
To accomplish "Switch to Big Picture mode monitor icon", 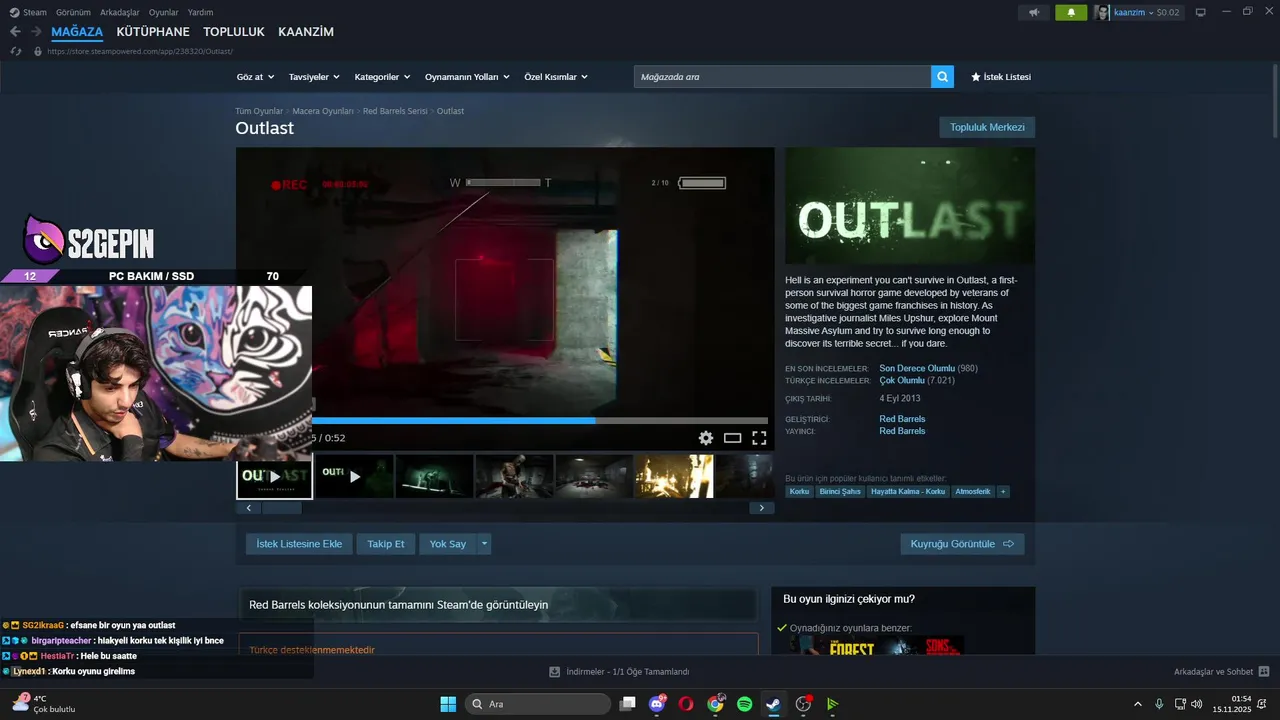I will tap(1201, 12).
